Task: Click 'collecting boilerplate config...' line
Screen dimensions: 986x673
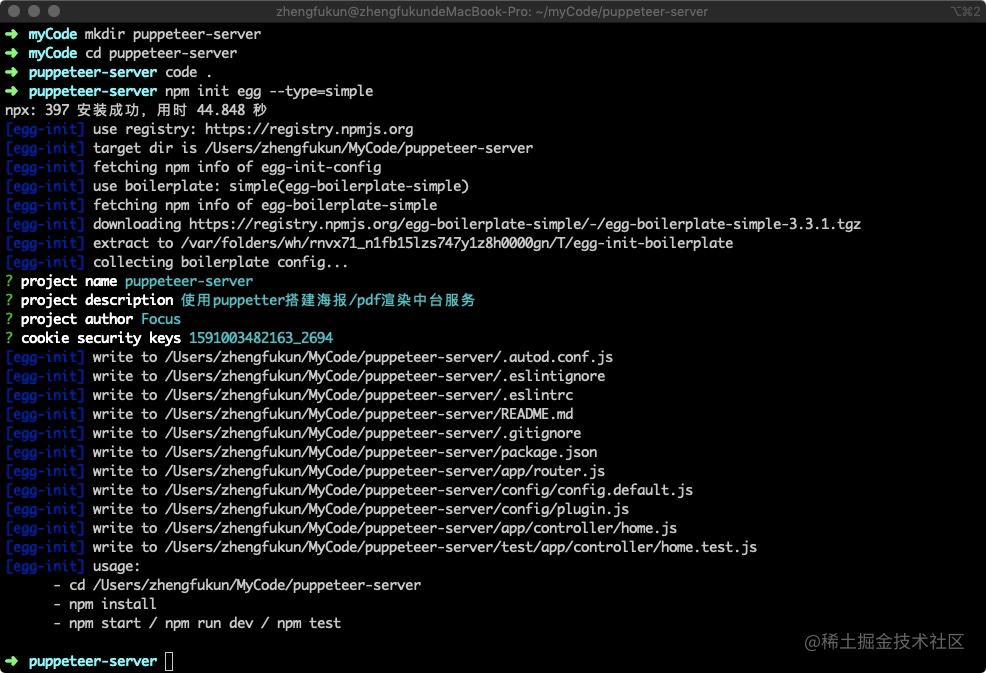Action: [177, 262]
